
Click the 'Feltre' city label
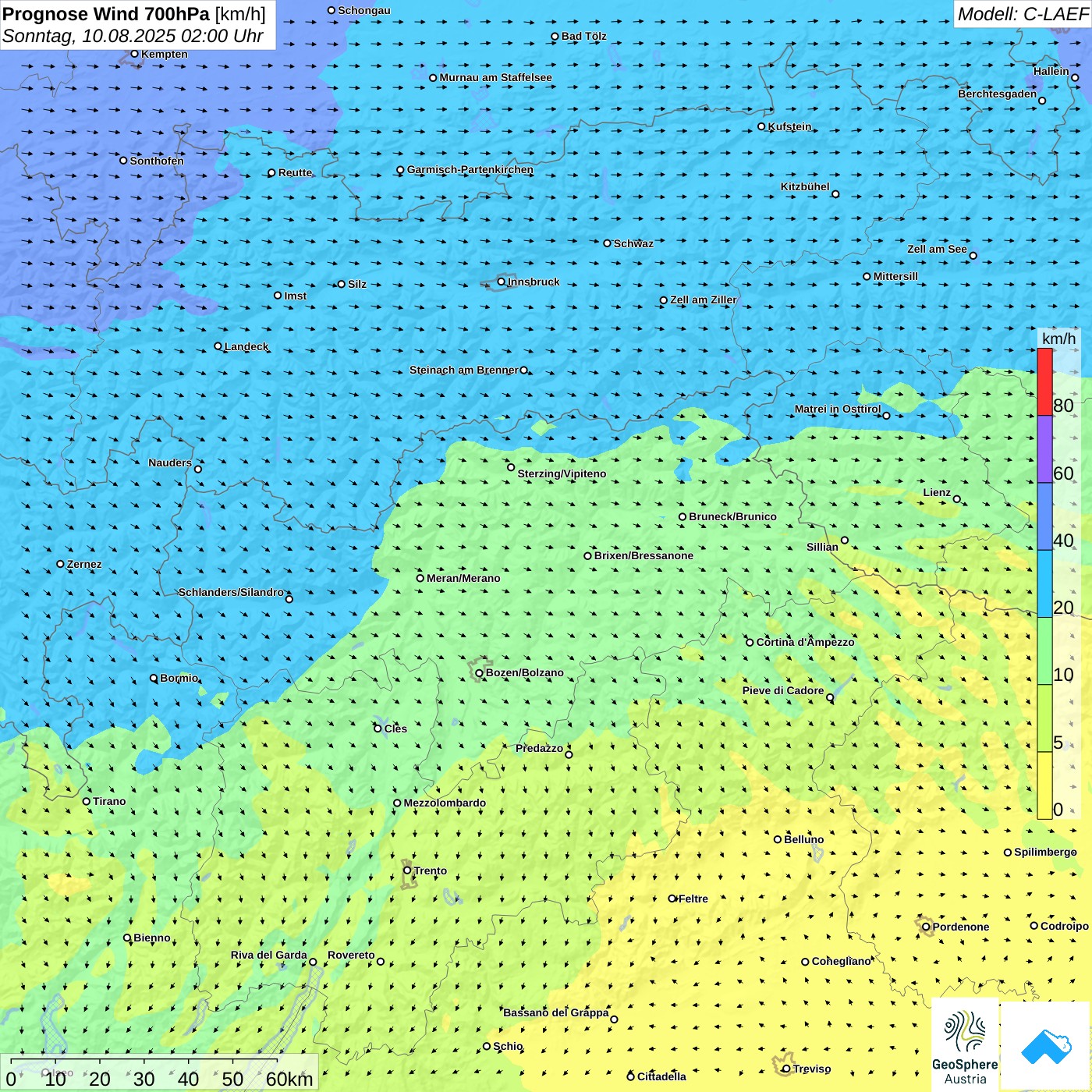coord(693,899)
